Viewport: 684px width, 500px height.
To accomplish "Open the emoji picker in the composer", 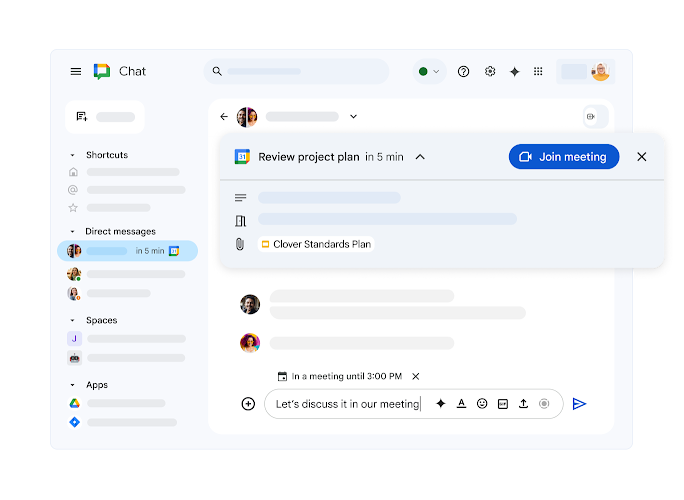I will tap(482, 404).
